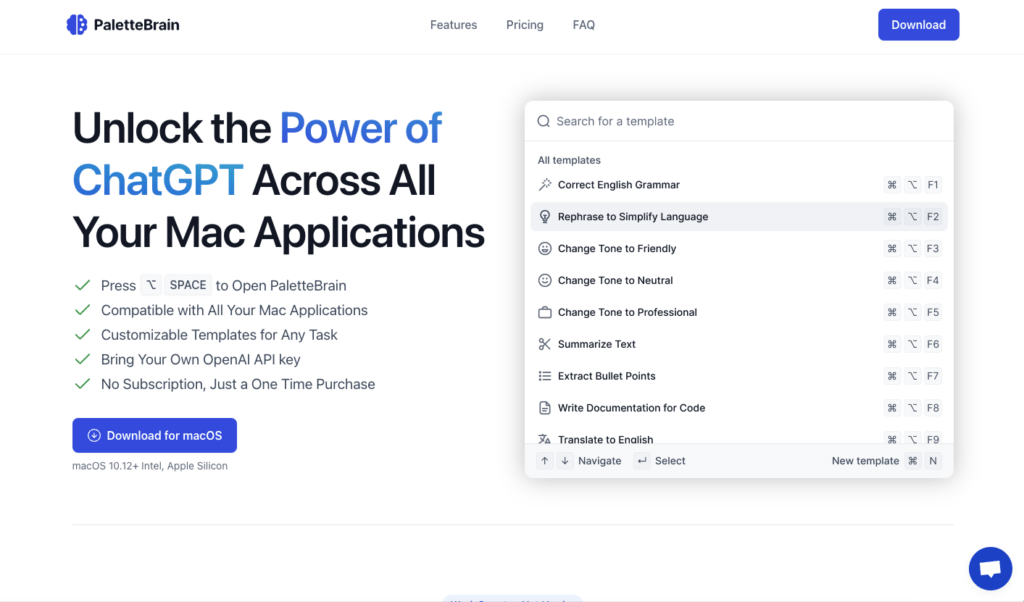Open the chat support bubble
Screen dimensions: 1024x602
pyautogui.click(x=990, y=569)
